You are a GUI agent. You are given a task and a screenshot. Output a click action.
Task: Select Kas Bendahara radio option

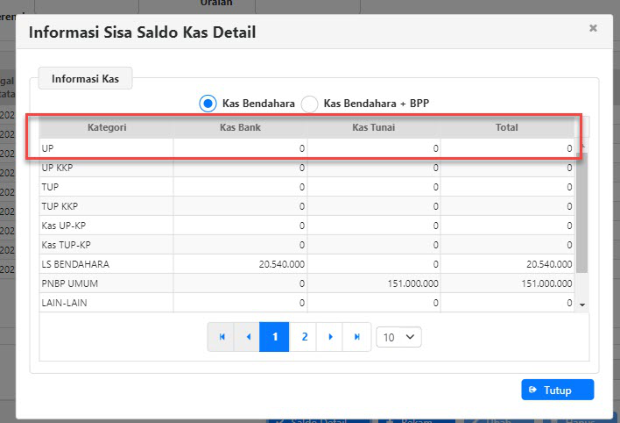(208, 103)
